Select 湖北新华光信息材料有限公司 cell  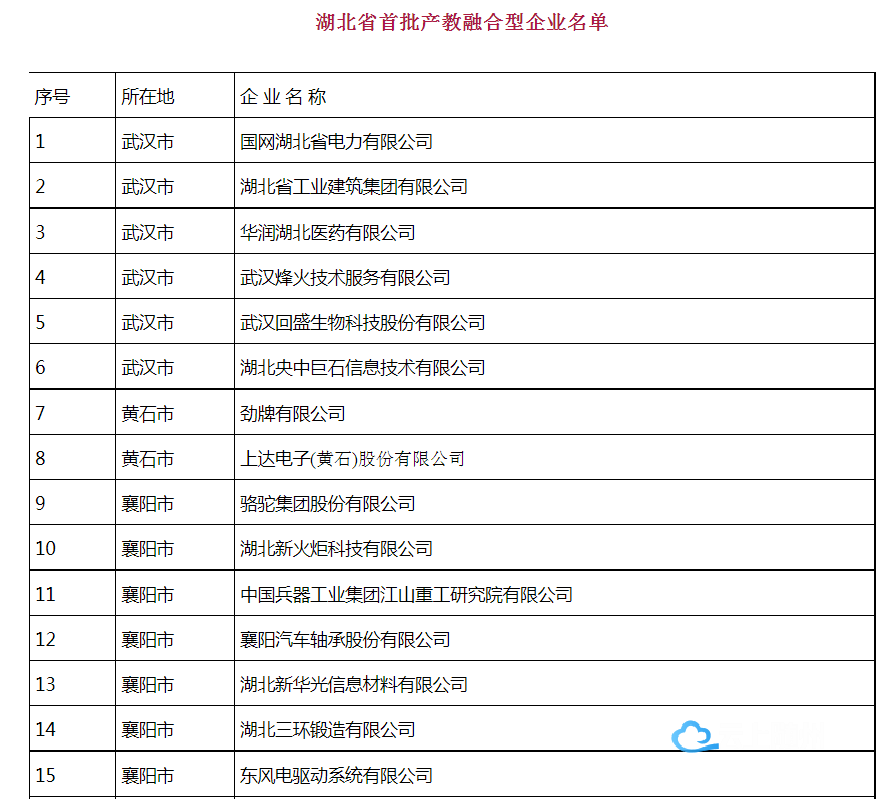tap(354, 685)
